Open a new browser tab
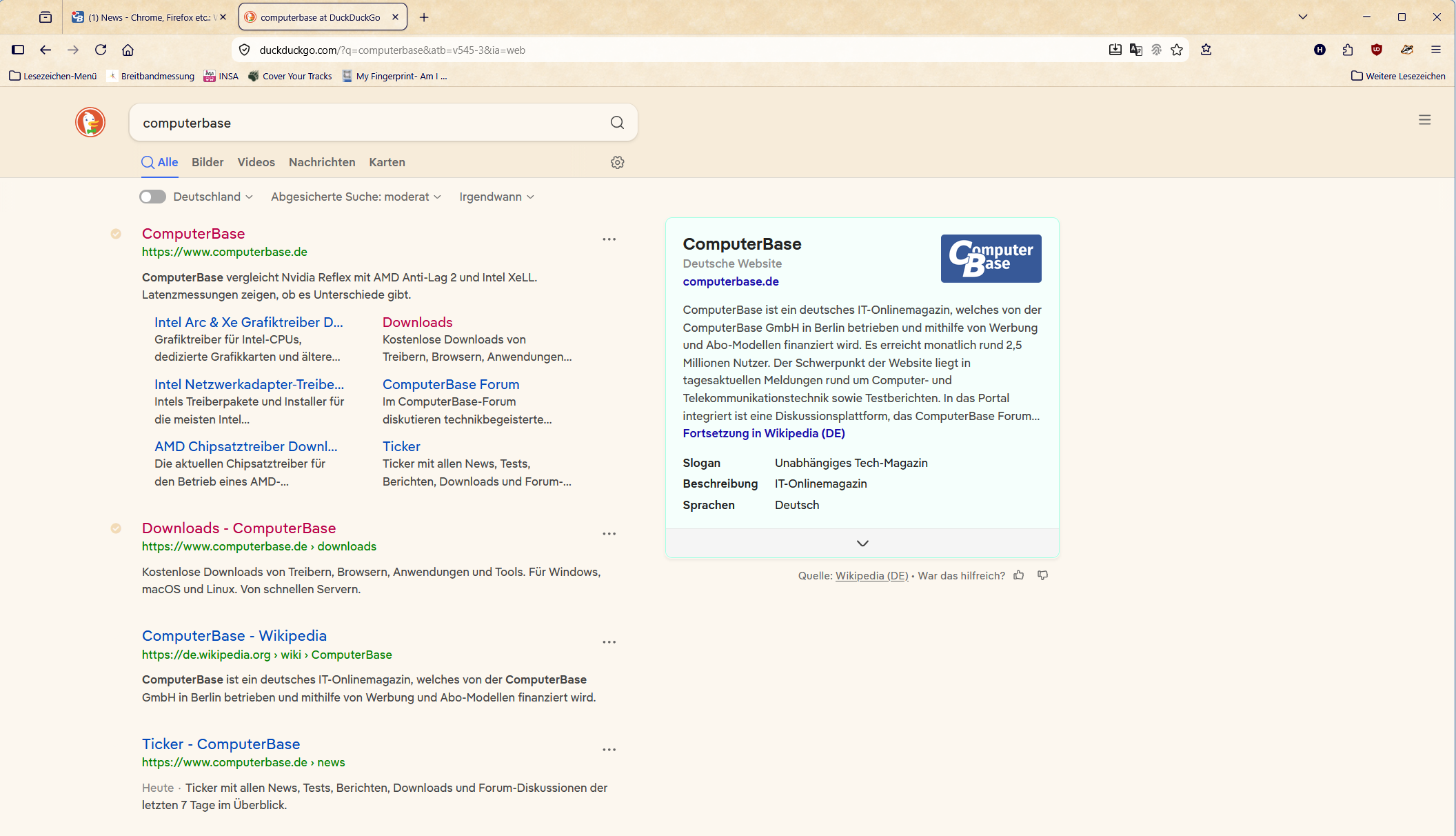 pyautogui.click(x=424, y=17)
